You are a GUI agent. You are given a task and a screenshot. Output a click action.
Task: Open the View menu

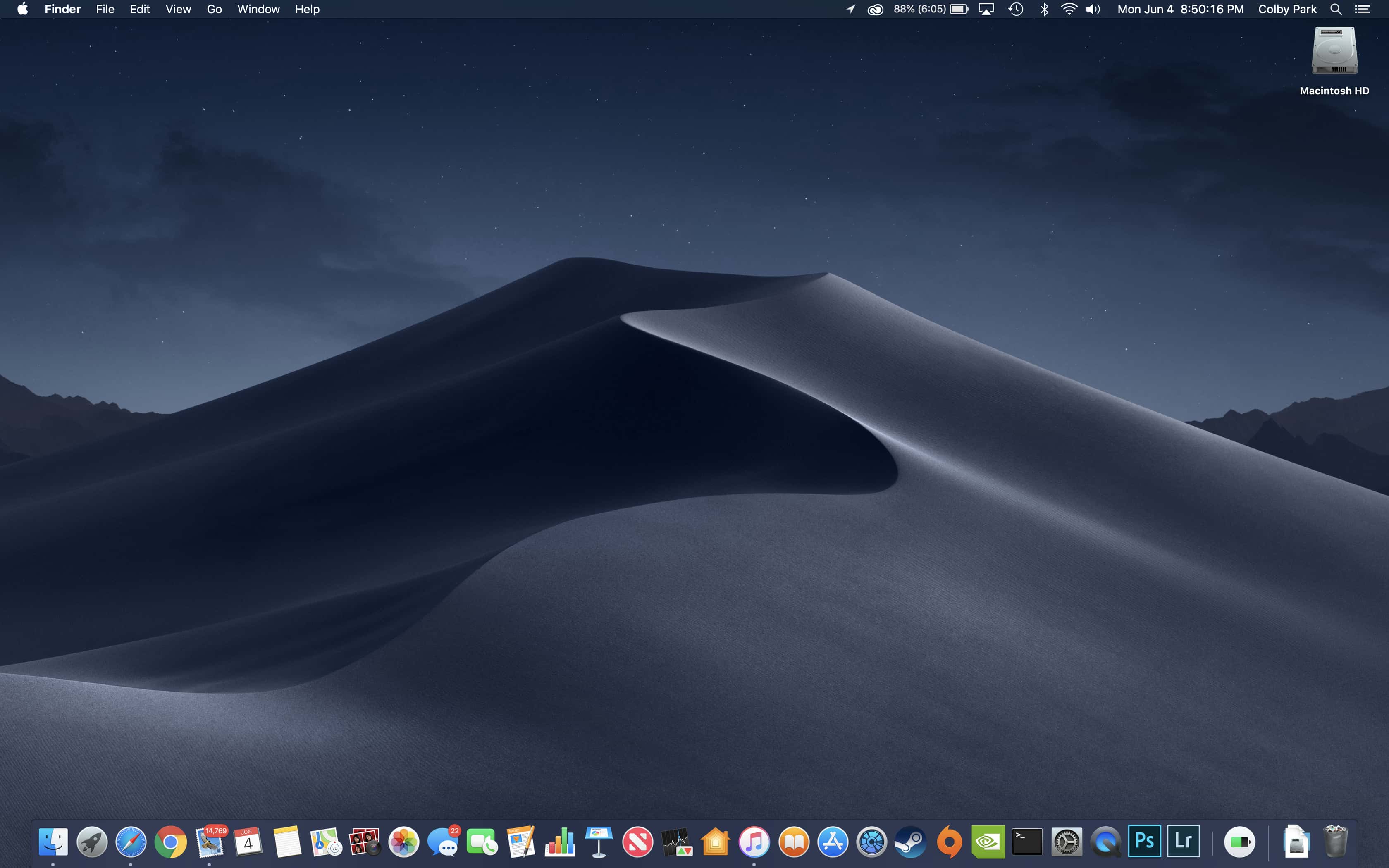click(178, 9)
